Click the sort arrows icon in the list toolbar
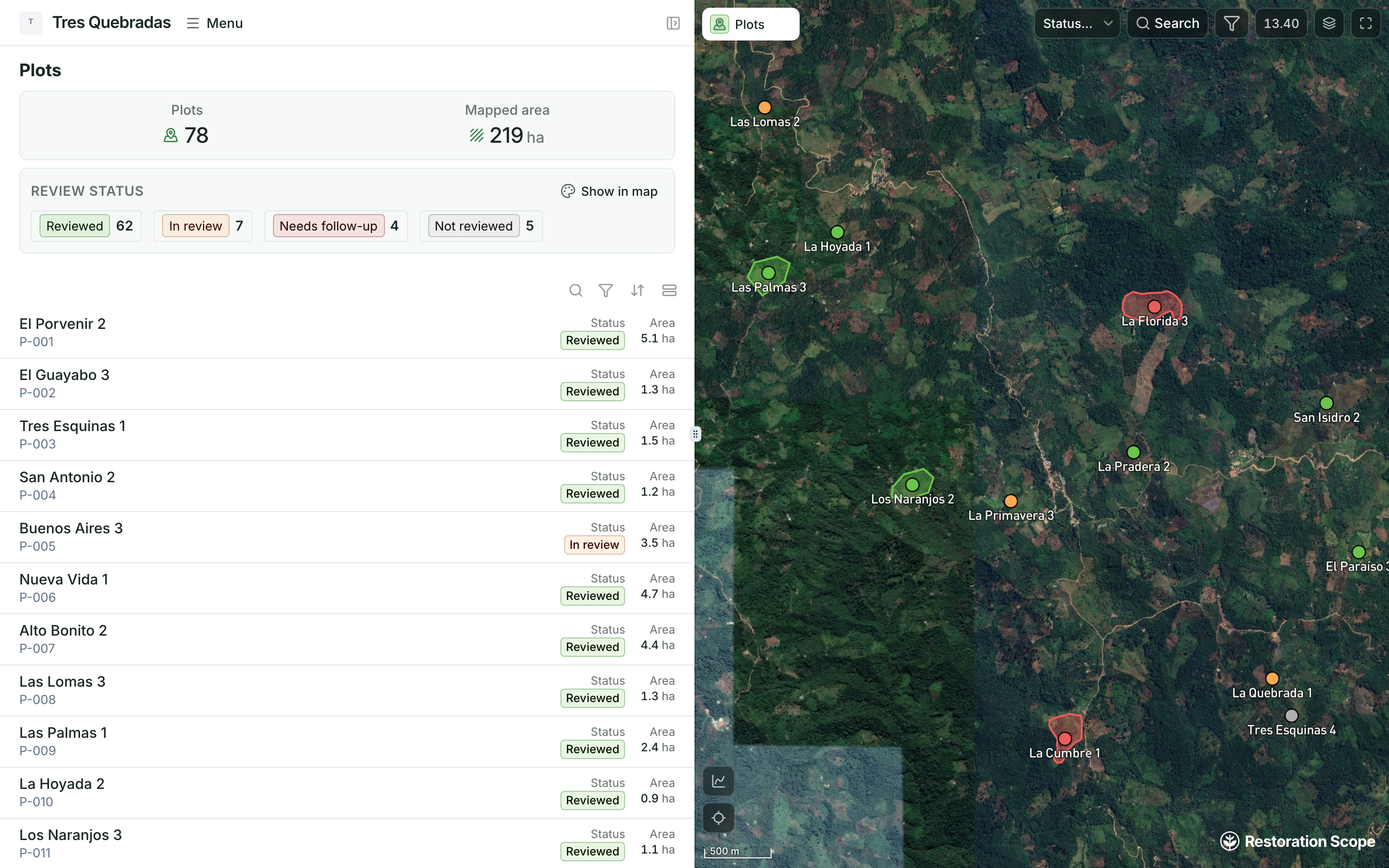1389x868 pixels. [x=637, y=290]
